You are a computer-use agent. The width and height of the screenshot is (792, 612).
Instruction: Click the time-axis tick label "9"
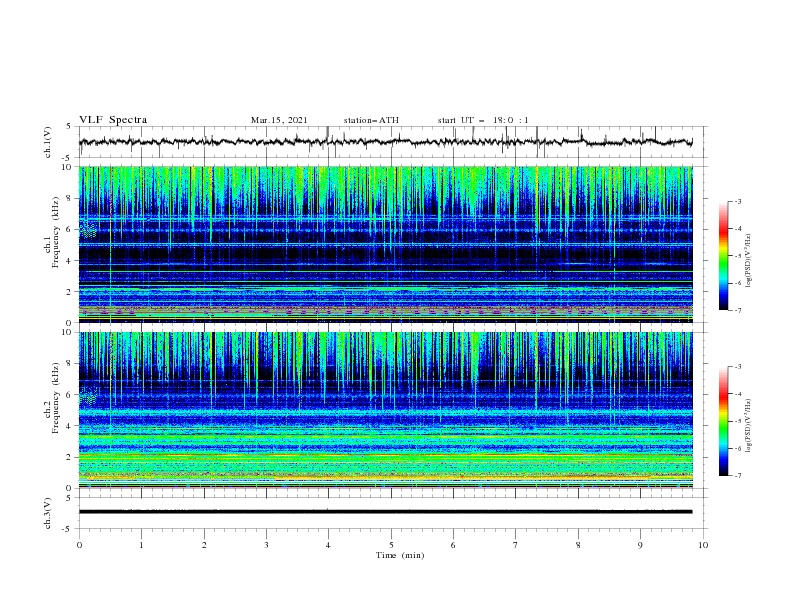coord(640,545)
